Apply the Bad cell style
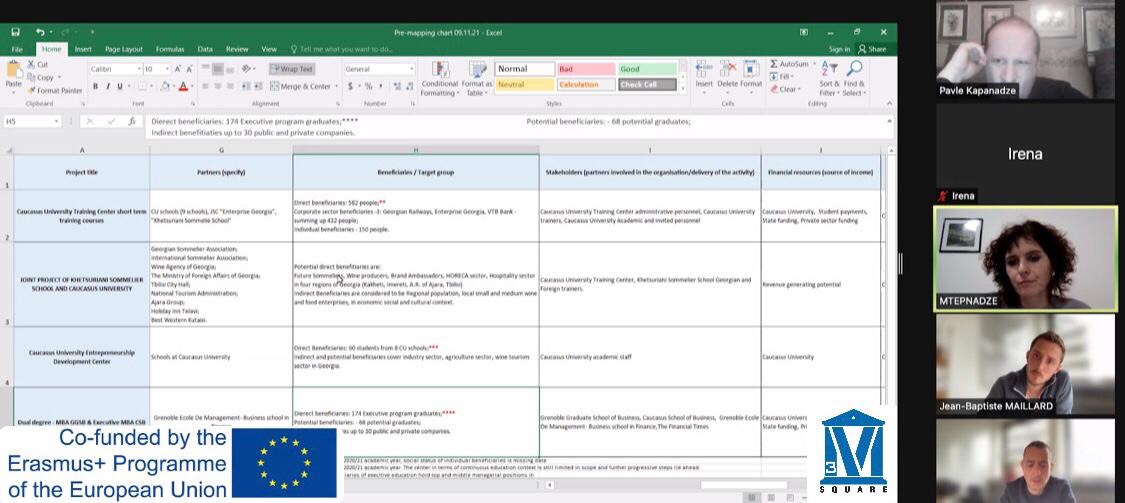1125x503 pixels. click(586, 69)
